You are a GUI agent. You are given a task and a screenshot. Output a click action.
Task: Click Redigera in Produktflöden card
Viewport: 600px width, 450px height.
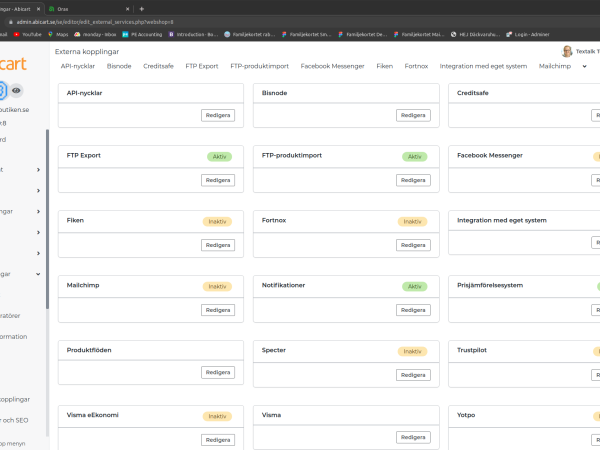pyautogui.click(x=218, y=372)
